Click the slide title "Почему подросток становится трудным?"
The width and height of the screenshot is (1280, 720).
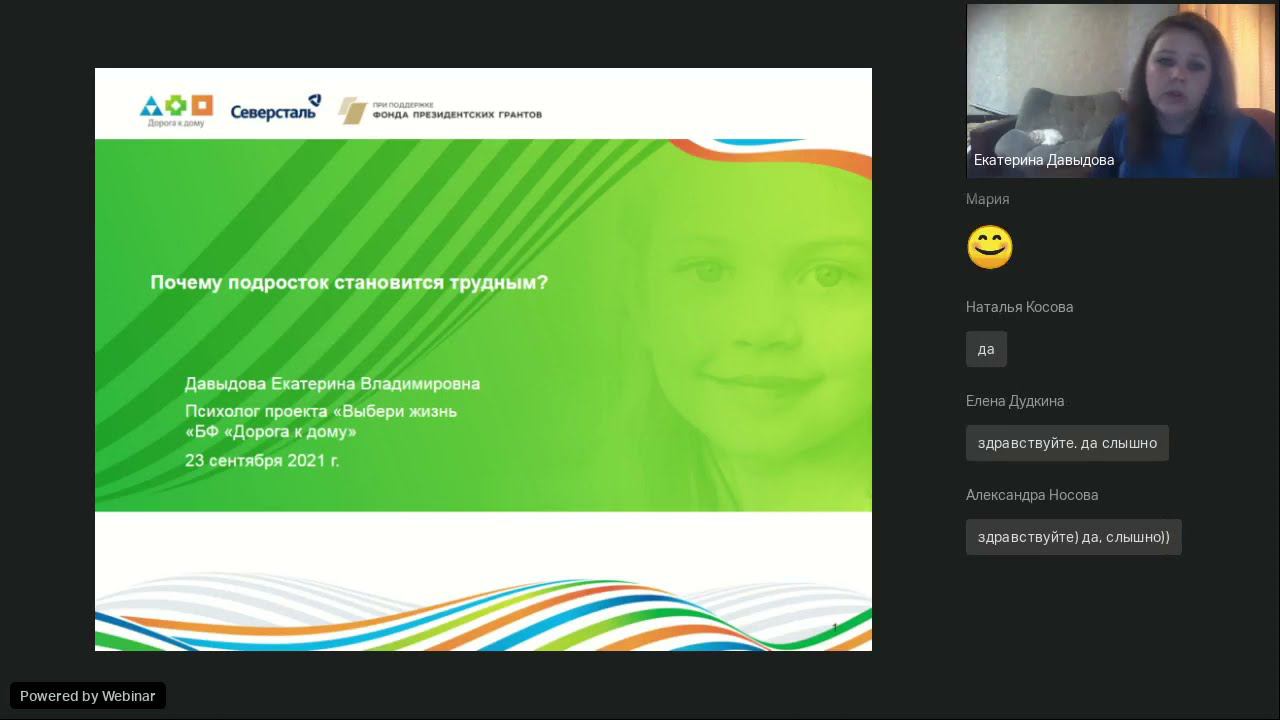pyautogui.click(x=349, y=283)
